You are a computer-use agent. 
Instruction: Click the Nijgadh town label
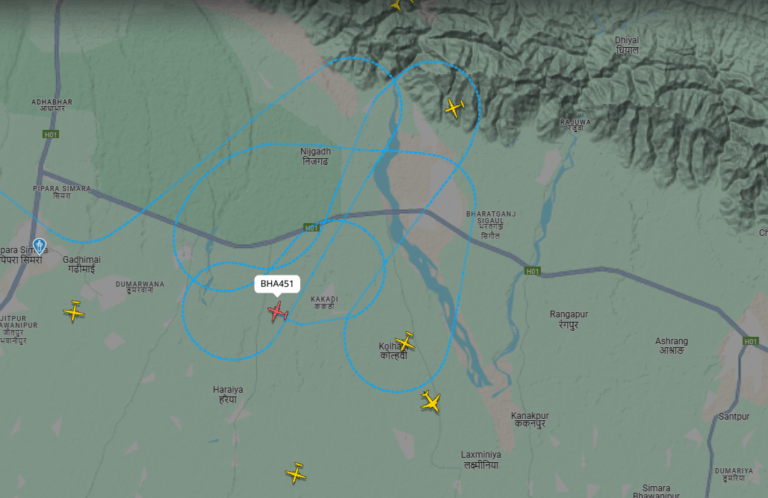pyautogui.click(x=315, y=156)
